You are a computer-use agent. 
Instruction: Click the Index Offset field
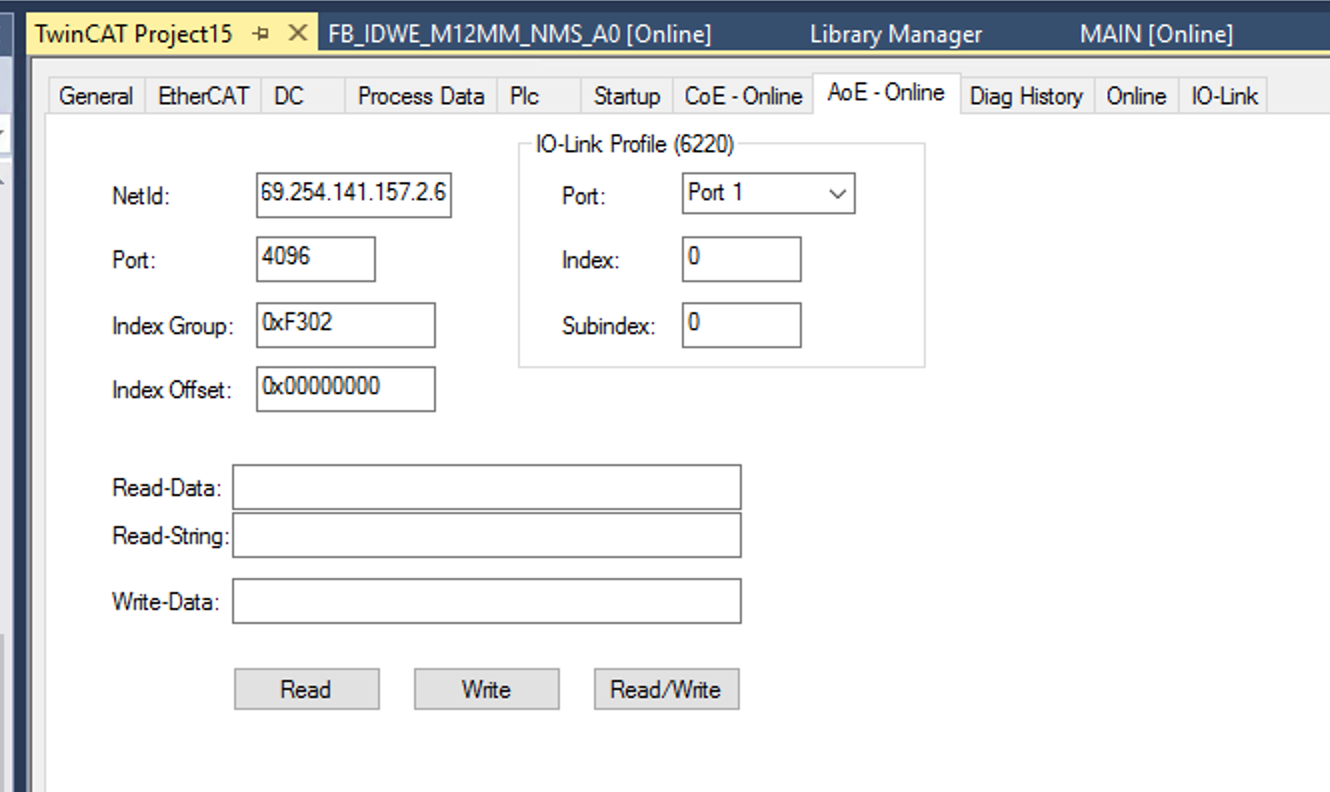point(346,389)
